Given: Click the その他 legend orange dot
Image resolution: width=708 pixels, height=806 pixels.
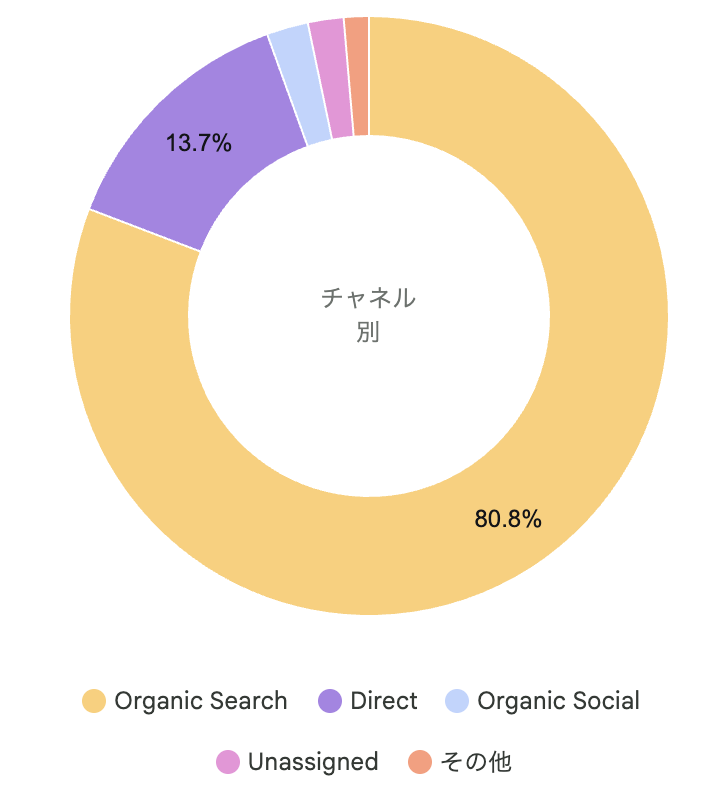Looking at the screenshot, I should click(420, 762).
